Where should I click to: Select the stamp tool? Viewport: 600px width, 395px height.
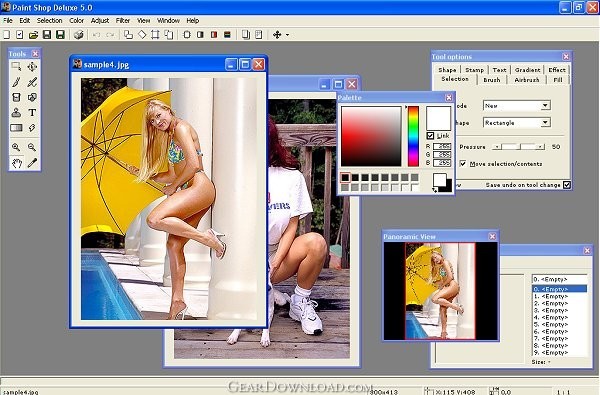coord(16,113)
